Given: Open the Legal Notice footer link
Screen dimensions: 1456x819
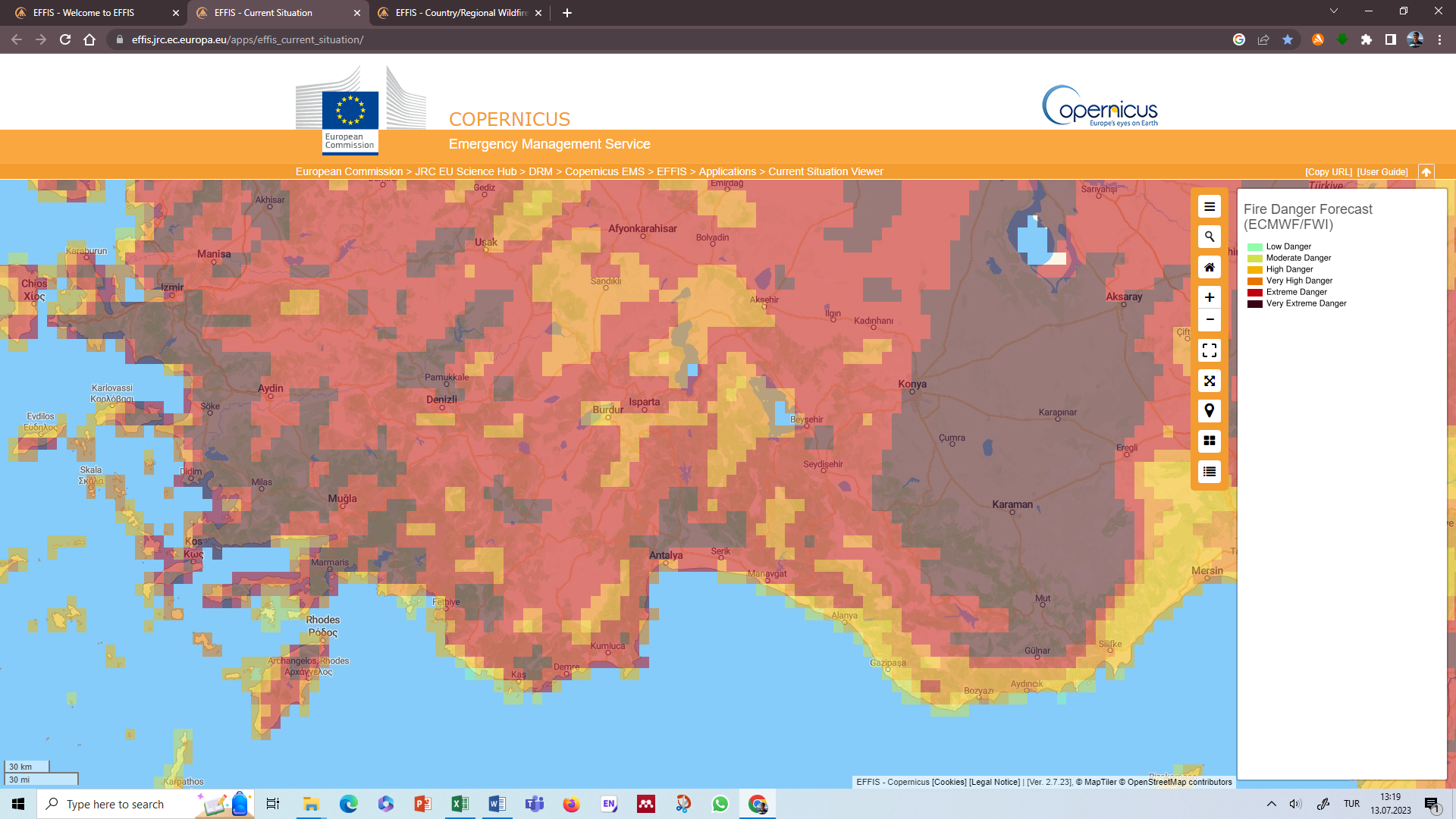Looking at the screenshot, I should (x=994, y=782).
